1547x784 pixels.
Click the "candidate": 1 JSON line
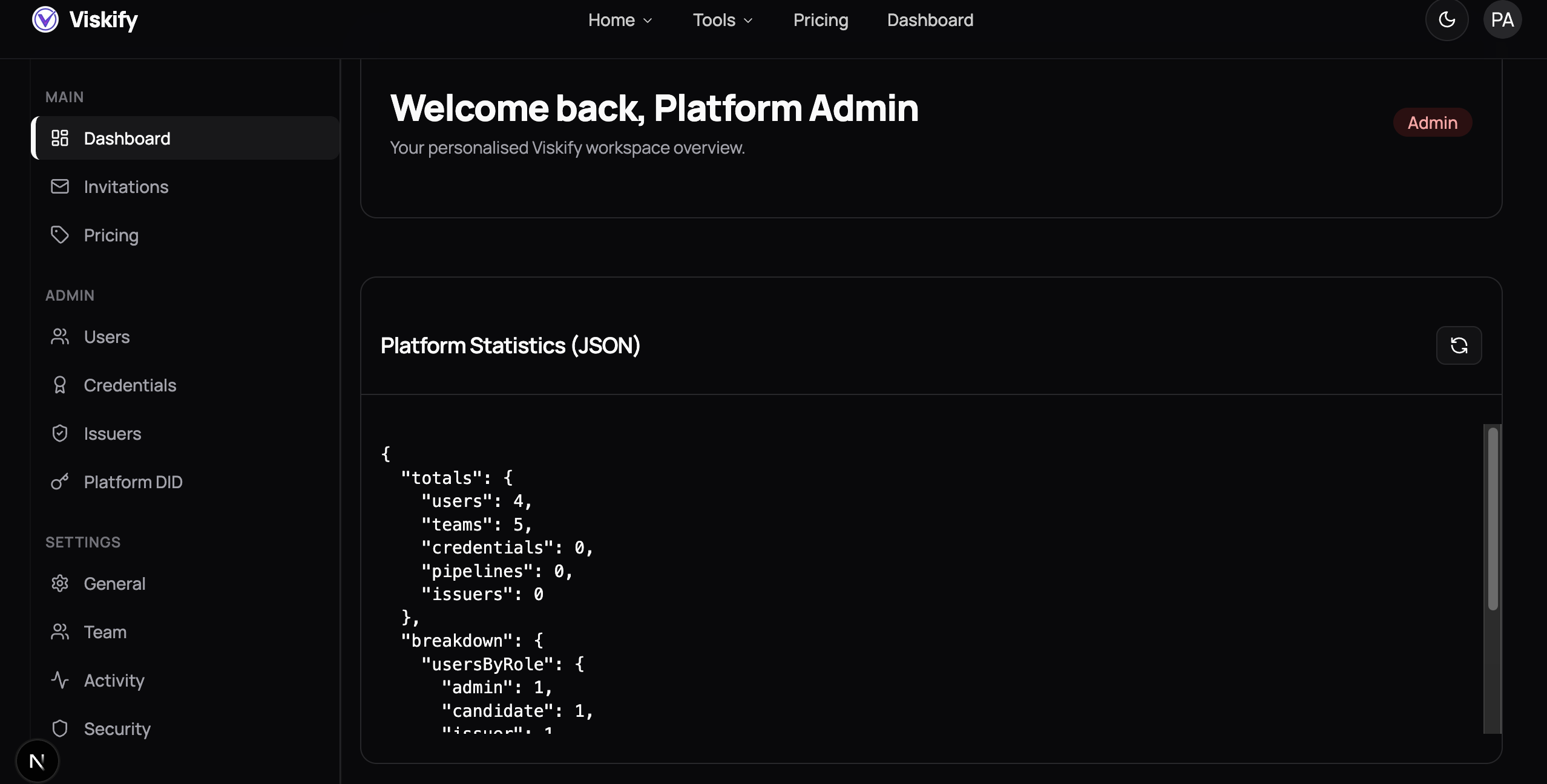(x=517, y=710)
